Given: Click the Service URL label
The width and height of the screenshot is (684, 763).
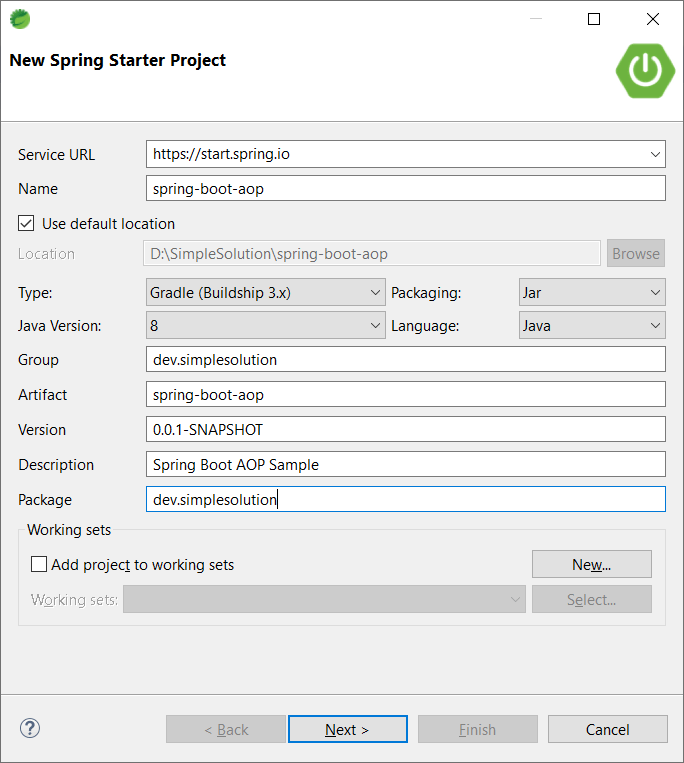Looking at the screenshot, I should (x=56, y=154).
